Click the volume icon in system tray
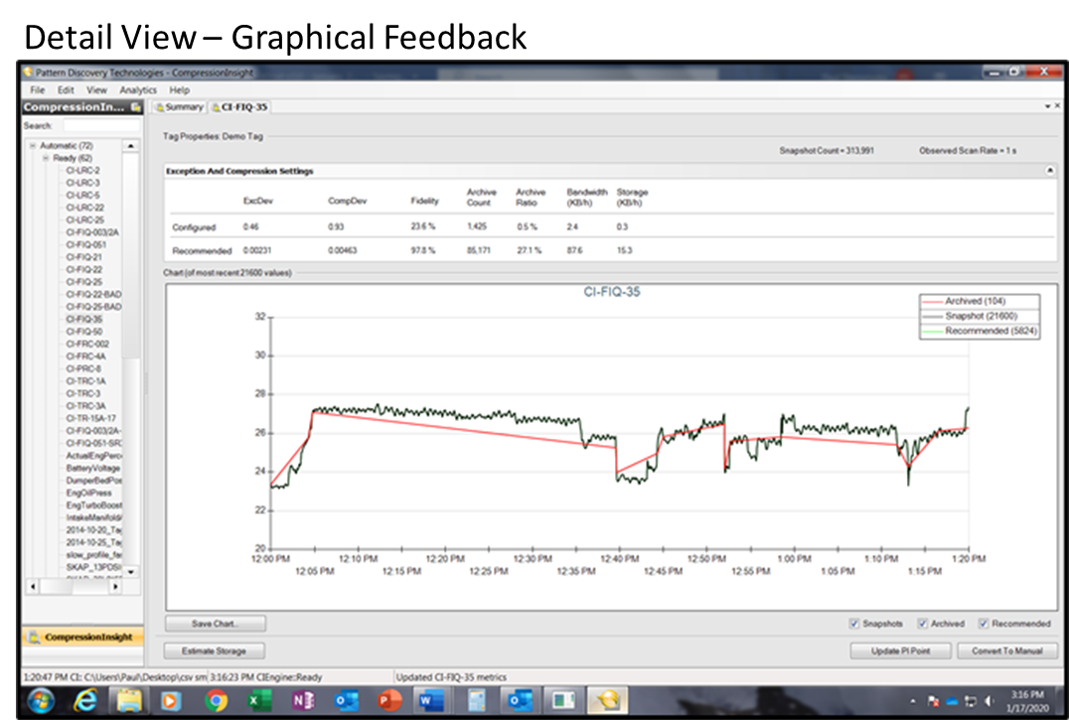The height and width of the screenshot is (720, 1069). point(989,701)
